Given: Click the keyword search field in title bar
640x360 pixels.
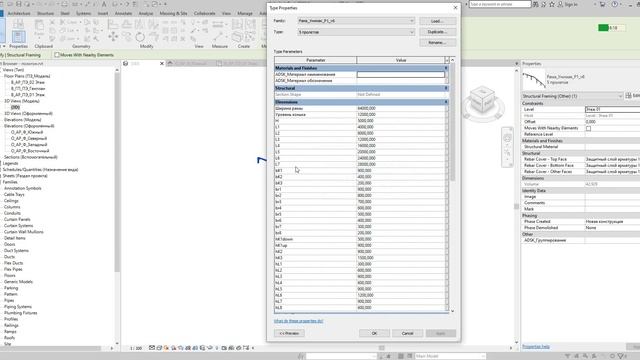Looking at the screenshot, I should (x=500, y=4).
